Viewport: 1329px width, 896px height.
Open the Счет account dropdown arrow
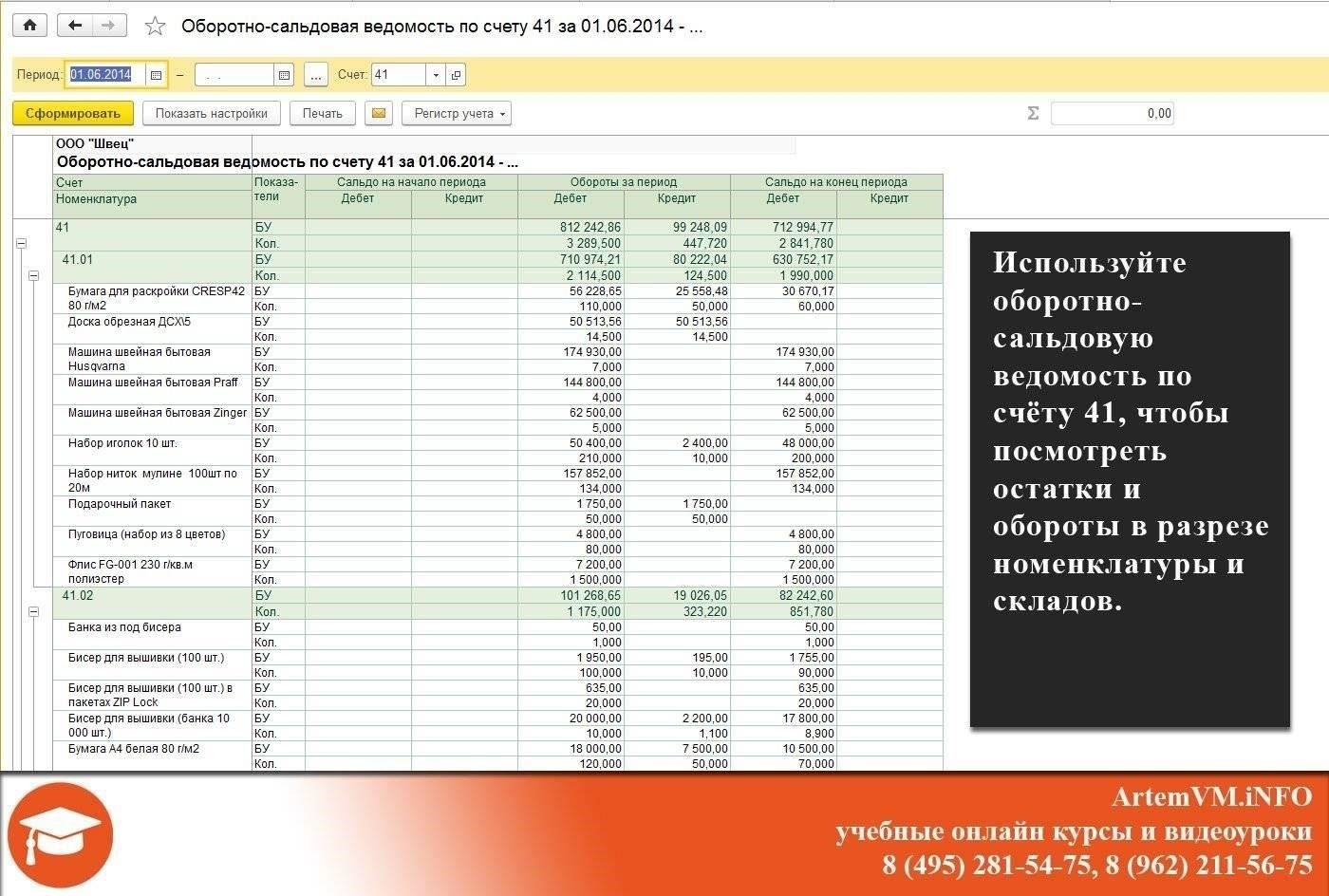[x=436, y=75]
